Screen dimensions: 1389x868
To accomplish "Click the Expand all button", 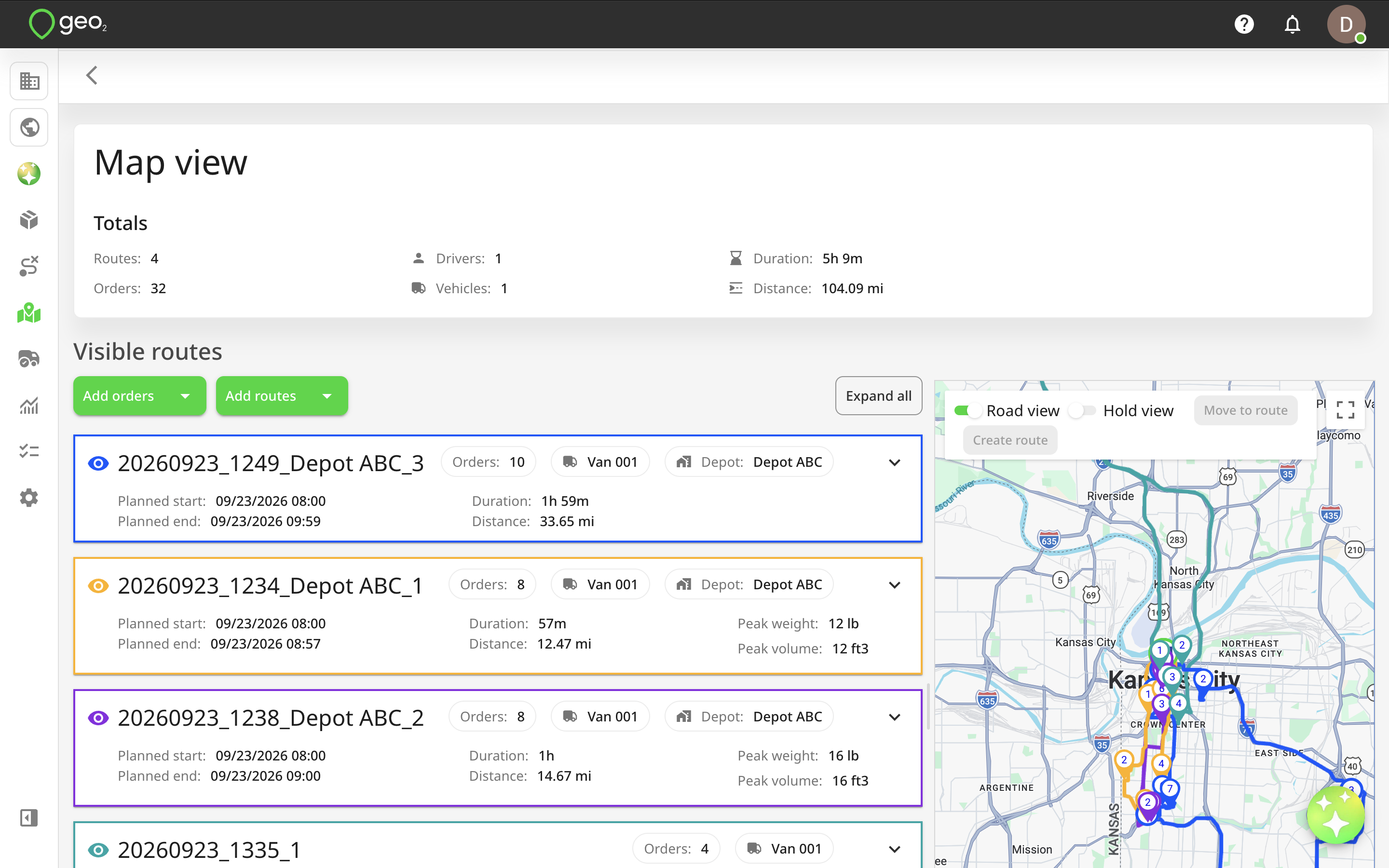I will 878,396.
